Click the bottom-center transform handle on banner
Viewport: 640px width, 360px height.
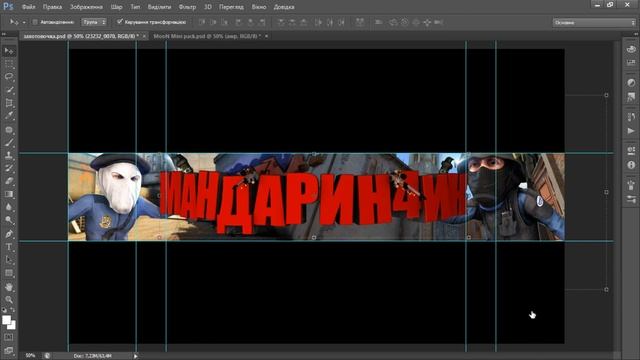pyautogui.click(x=313, y=237)
